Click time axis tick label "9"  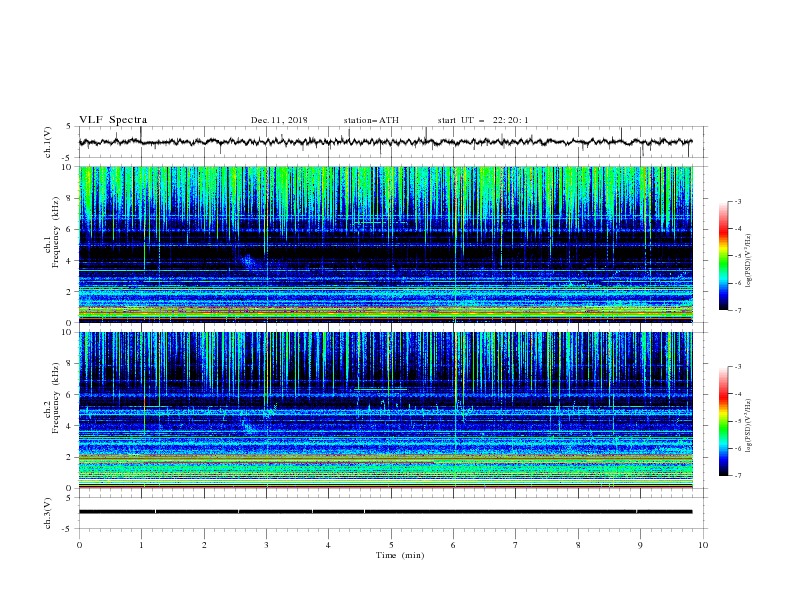(x=640, y=545)
